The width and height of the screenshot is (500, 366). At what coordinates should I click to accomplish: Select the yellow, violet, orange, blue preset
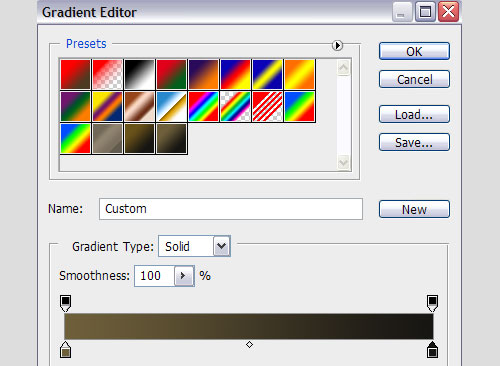(107, 106)
